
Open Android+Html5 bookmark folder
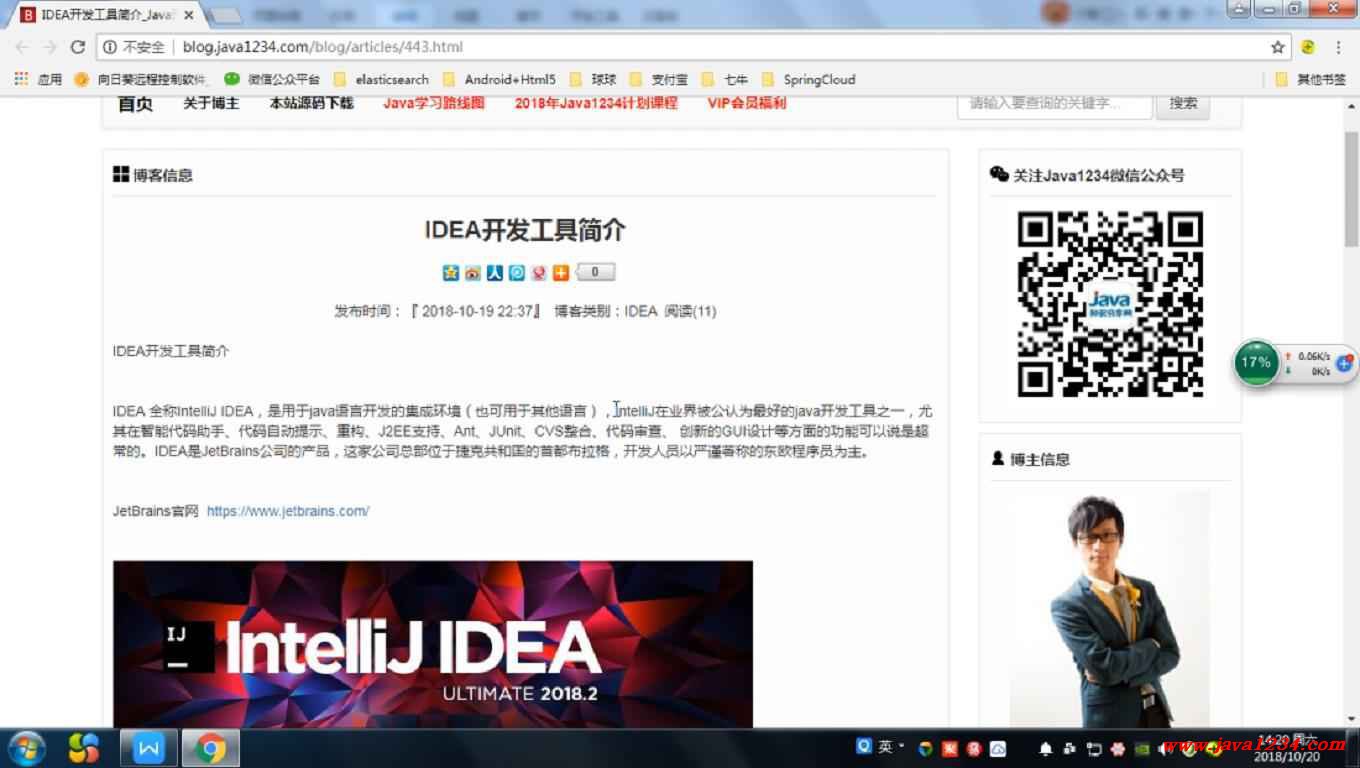click(498, 79)
